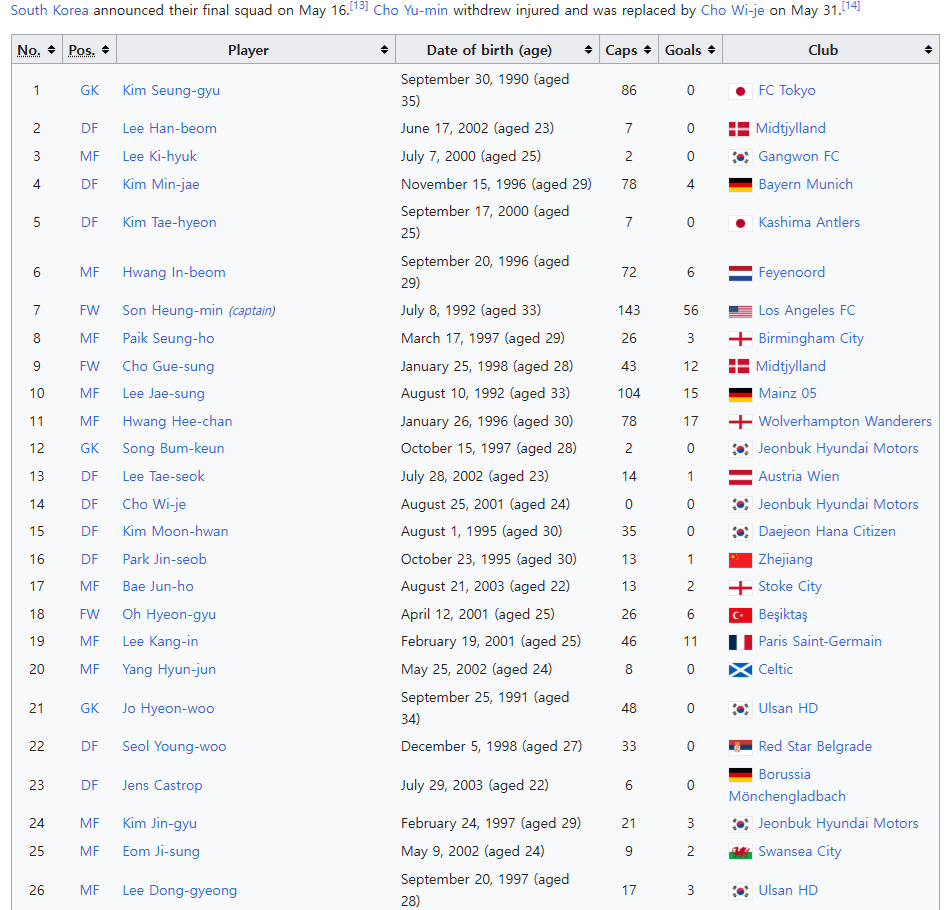Click the Japan flag beside FC Tokyo

740,91
